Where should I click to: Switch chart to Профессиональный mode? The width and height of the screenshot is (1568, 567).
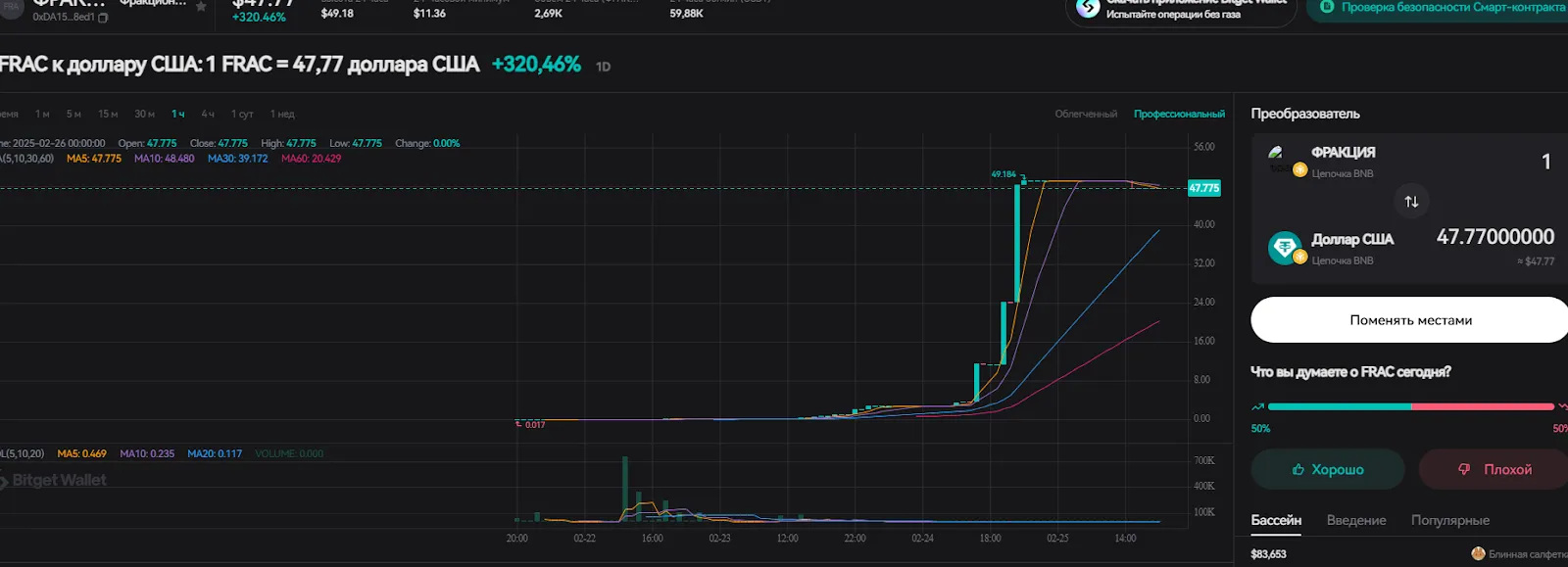coord(1179,115)
